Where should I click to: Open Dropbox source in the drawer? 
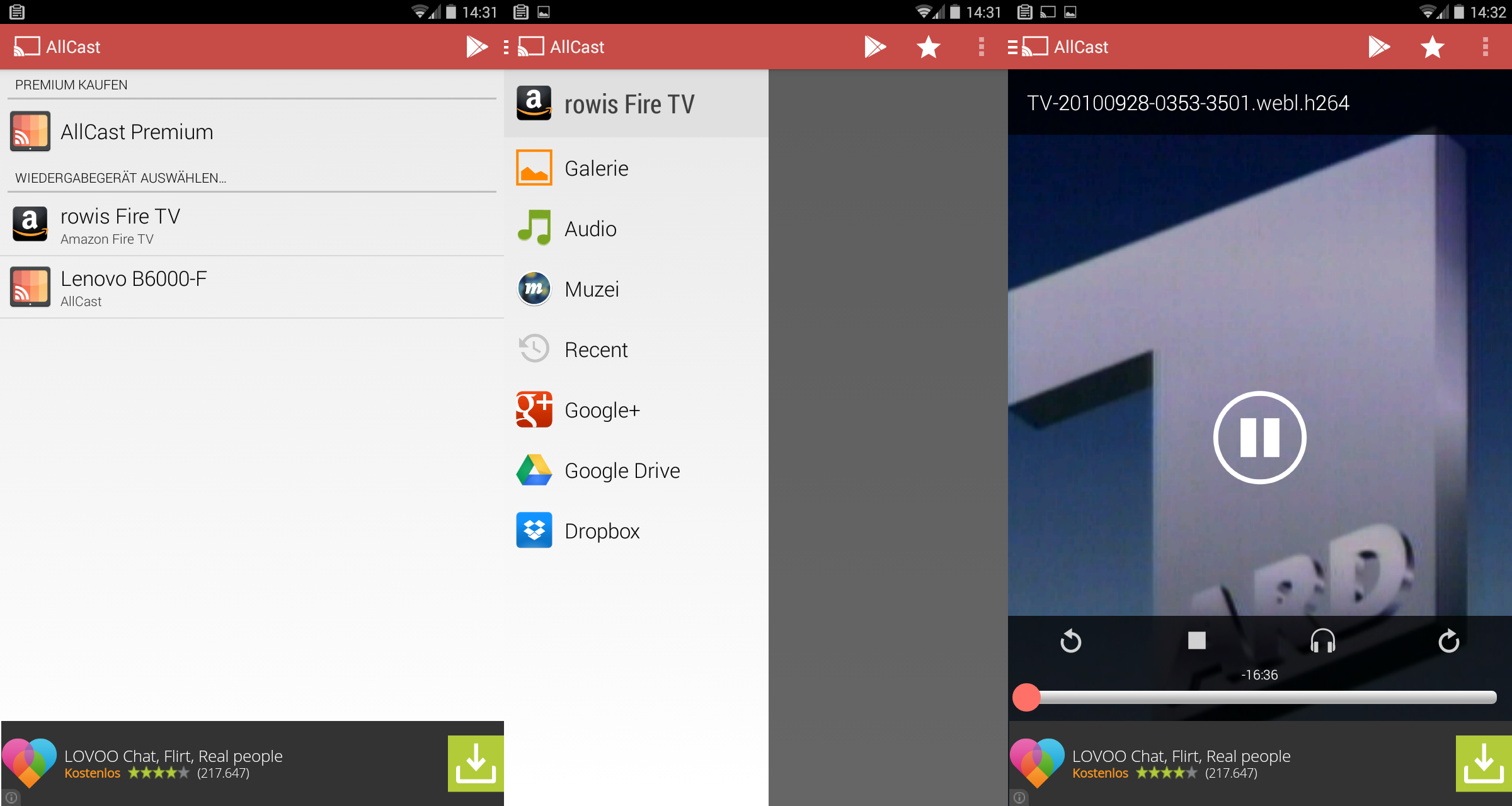pyautogui.click(x=636, y=531)
